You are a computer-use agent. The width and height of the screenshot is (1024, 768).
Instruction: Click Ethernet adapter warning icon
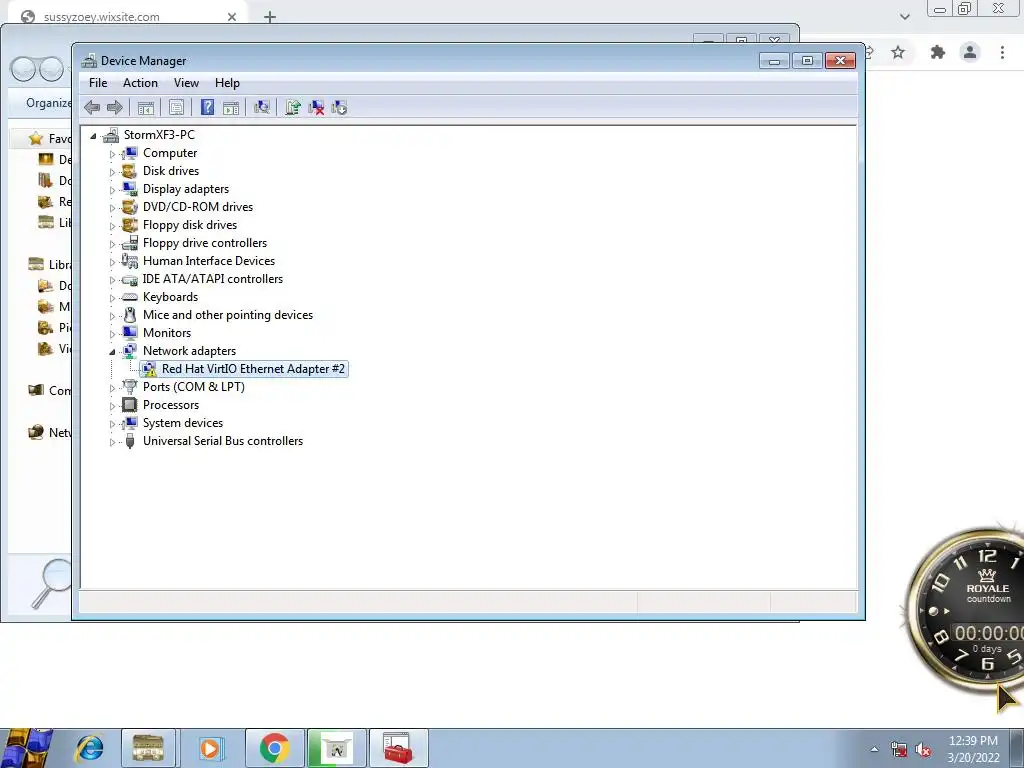click(x=150, y=370)
